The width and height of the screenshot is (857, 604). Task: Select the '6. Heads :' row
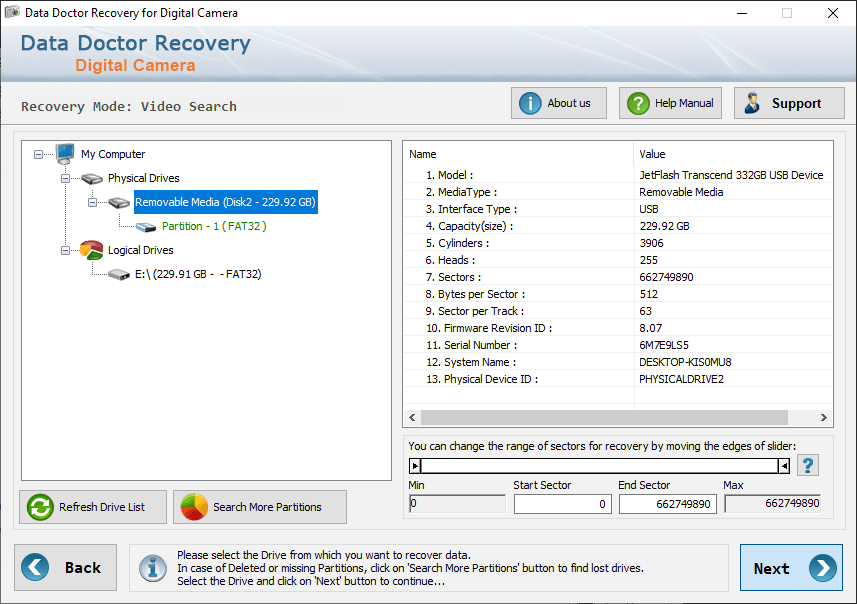618,260
